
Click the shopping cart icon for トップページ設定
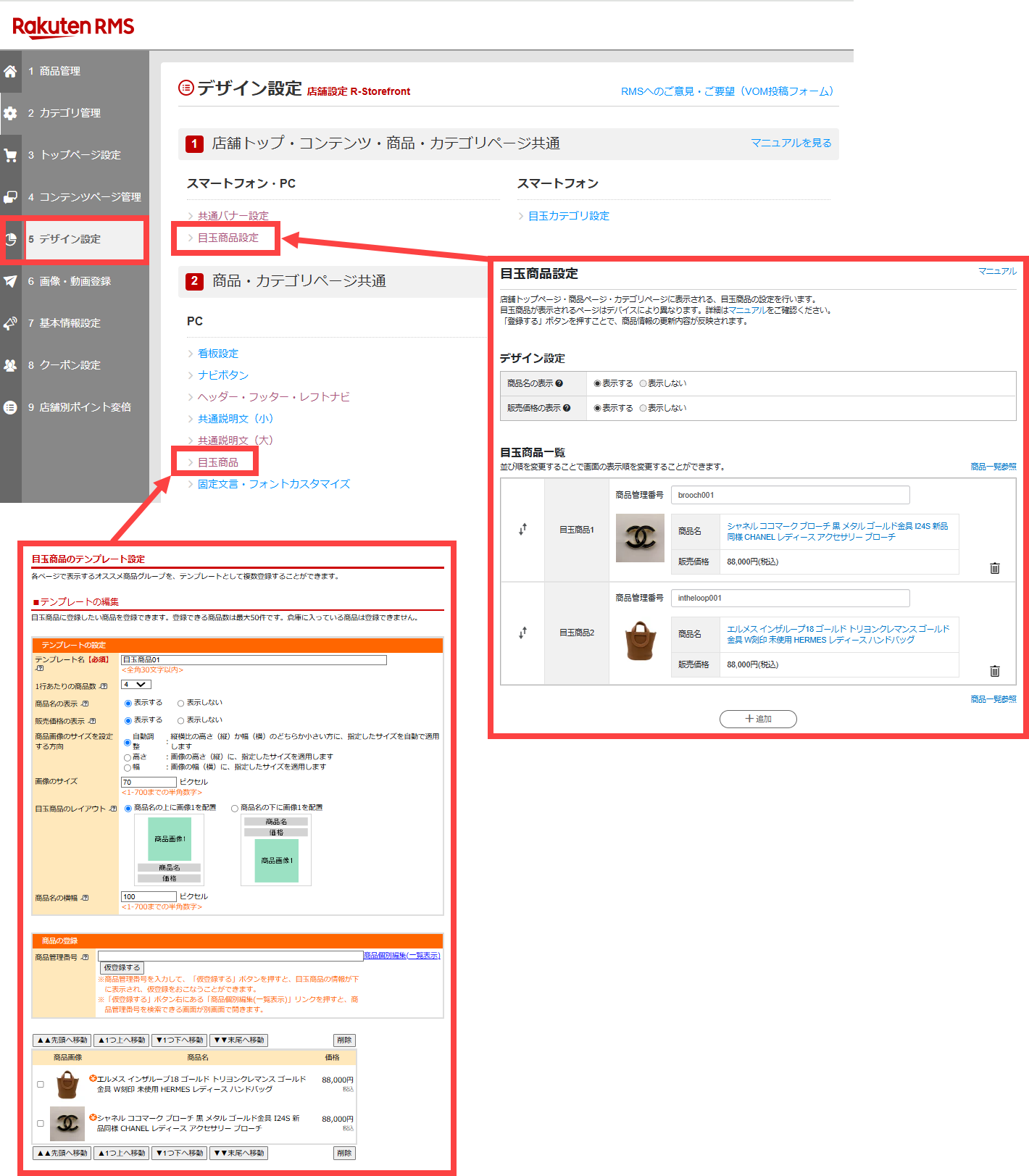click(x=10, y=155)
